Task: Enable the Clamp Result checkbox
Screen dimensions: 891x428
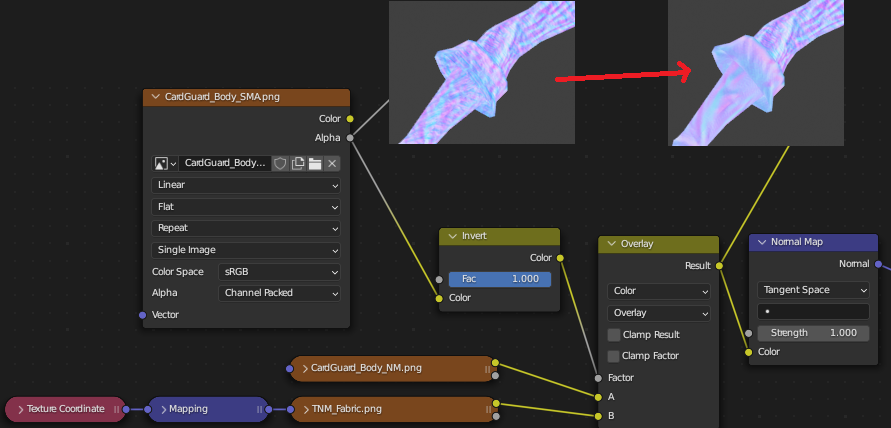Action: point(614,335)
